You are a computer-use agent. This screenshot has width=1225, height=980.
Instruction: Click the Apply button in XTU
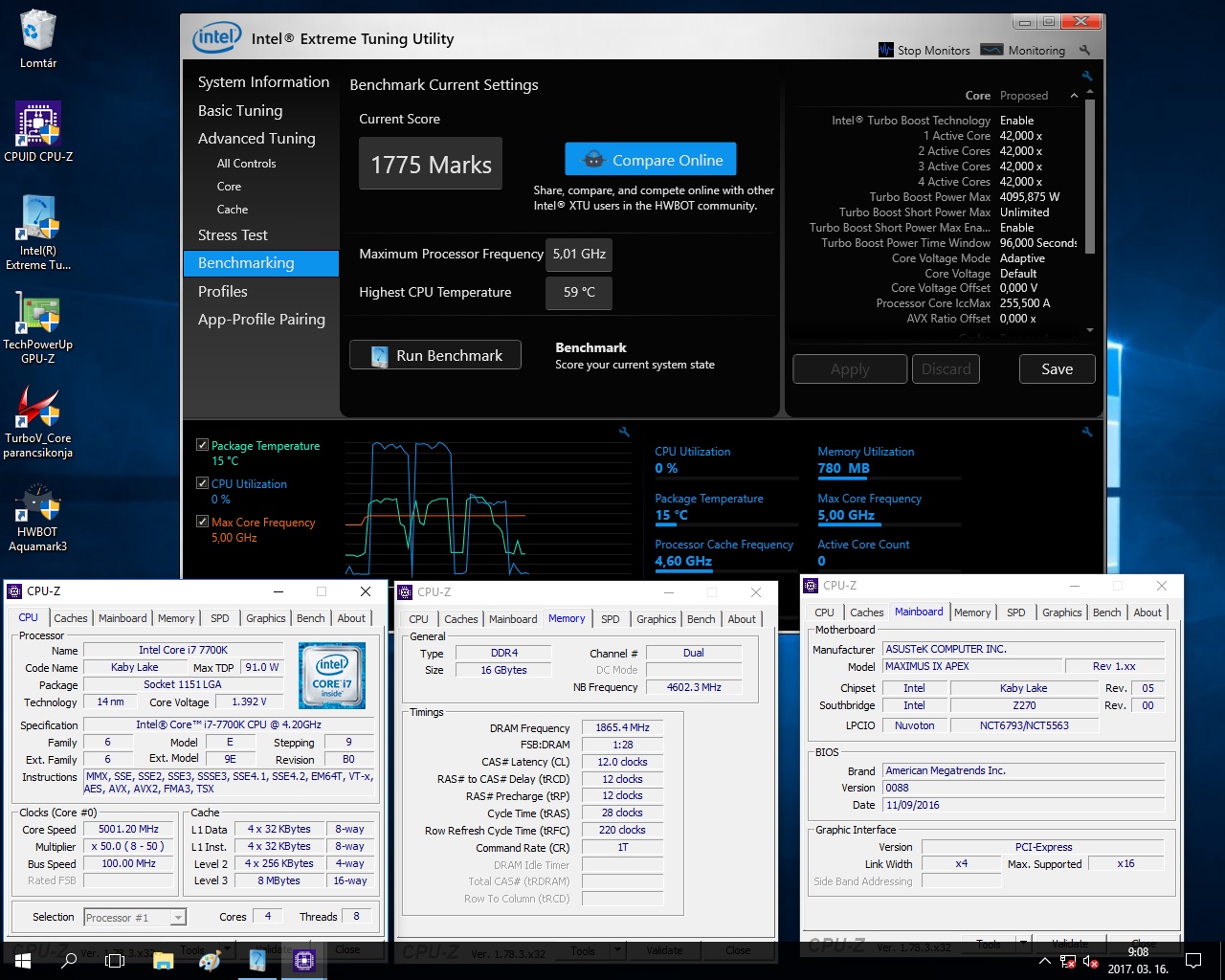pyautogui.click(x=850, y=369)
